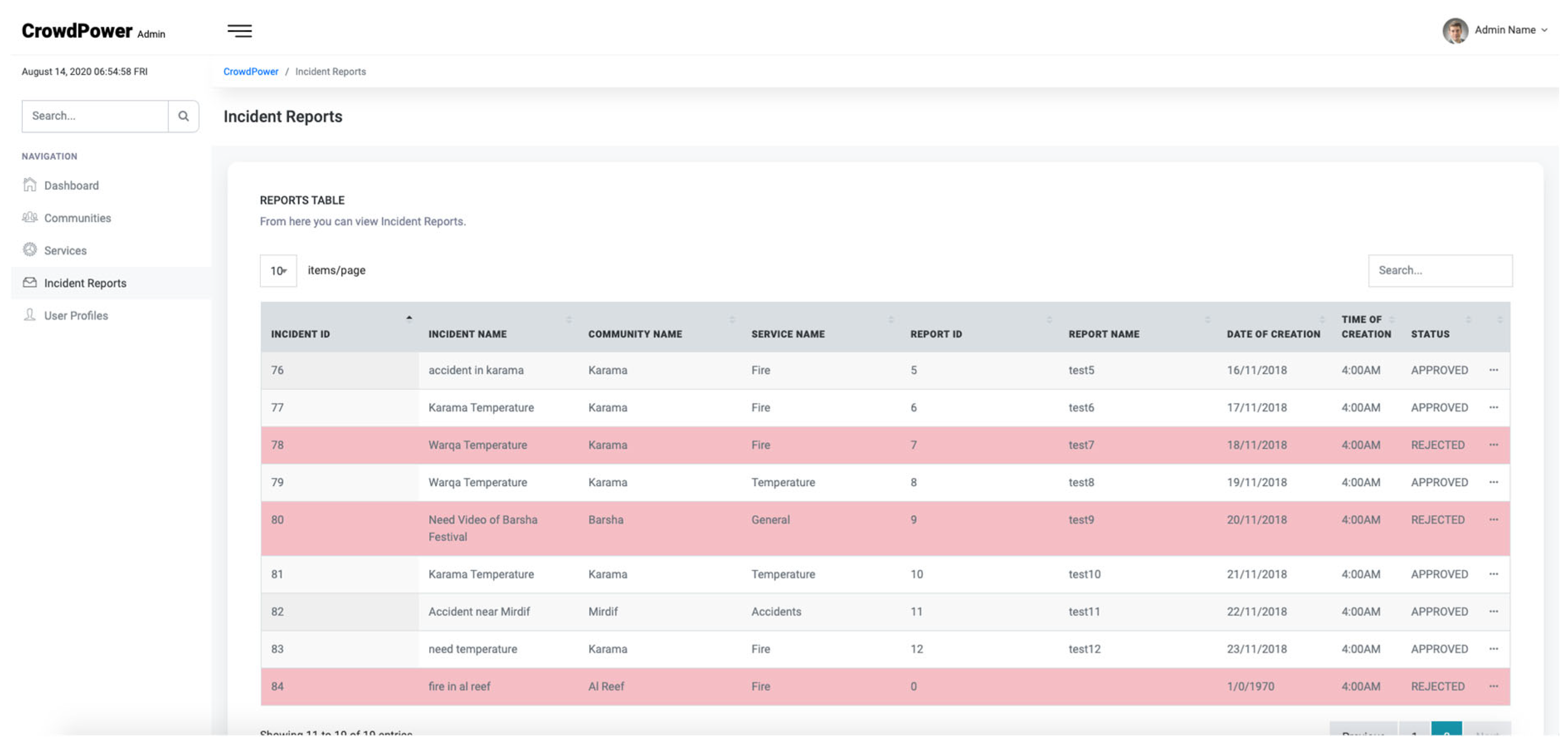Image resolution: width=1568 pixels, height=750 pixels.
Task: Open actions menu for incident 84
Action: [1493, 686]
